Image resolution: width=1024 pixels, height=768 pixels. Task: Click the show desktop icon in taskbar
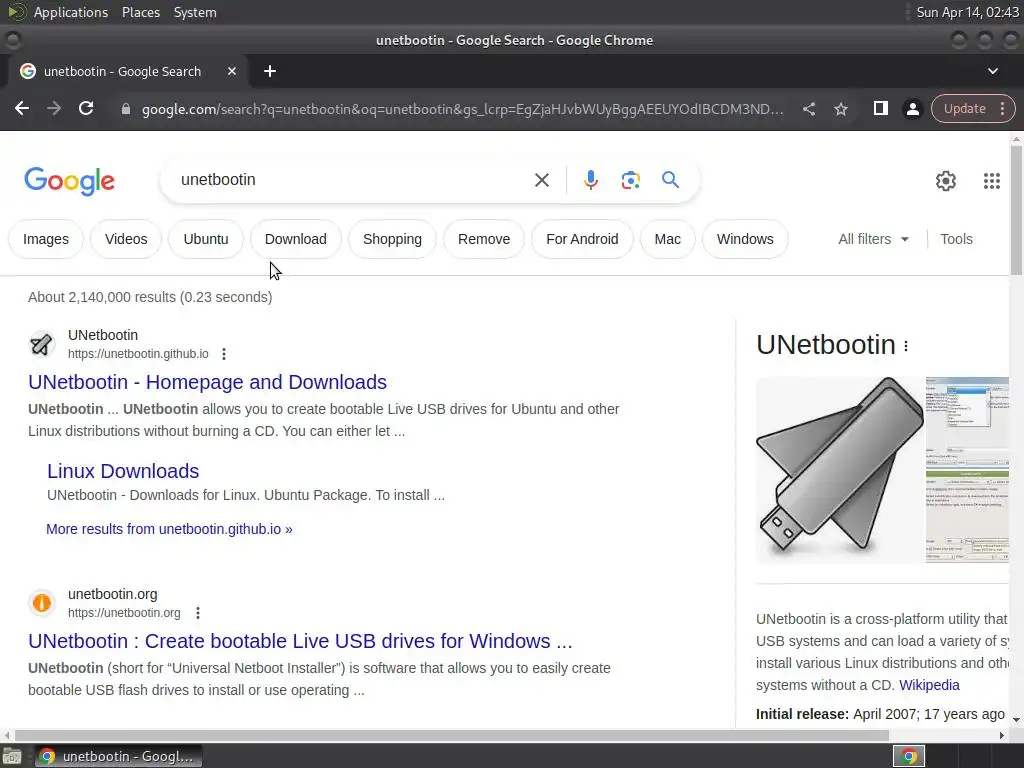pos(12,756)
